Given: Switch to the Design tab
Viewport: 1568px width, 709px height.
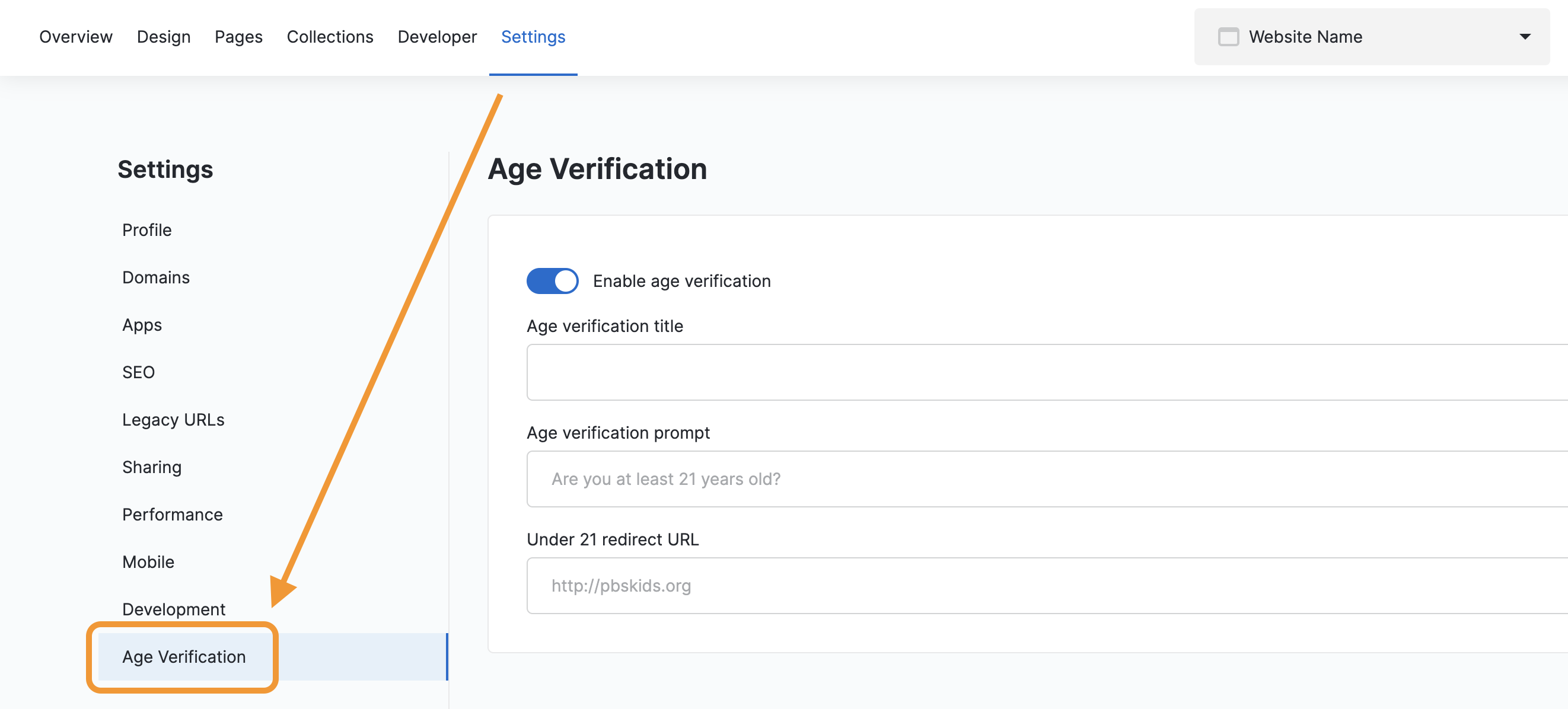Looking at the screenshot, I should click(163, 37).
